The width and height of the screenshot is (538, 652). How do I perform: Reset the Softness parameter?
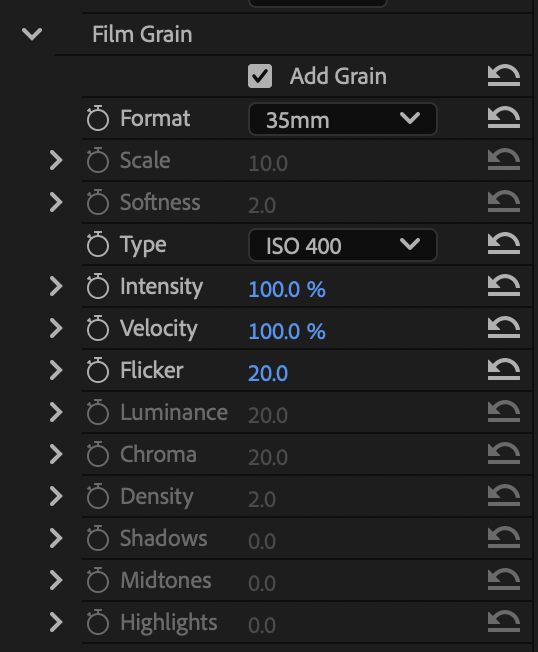503,202
